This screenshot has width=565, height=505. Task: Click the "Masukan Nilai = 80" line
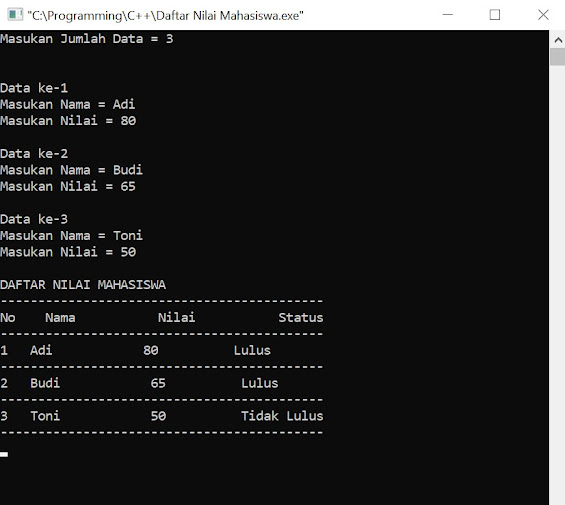click(x=68, y=121)
